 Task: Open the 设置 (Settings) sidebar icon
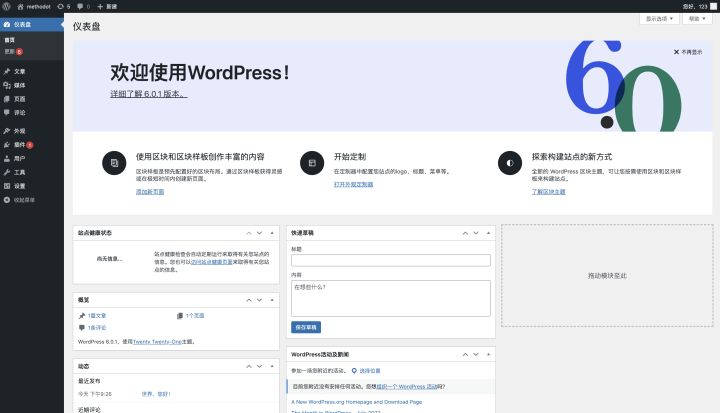coord(7,186)
